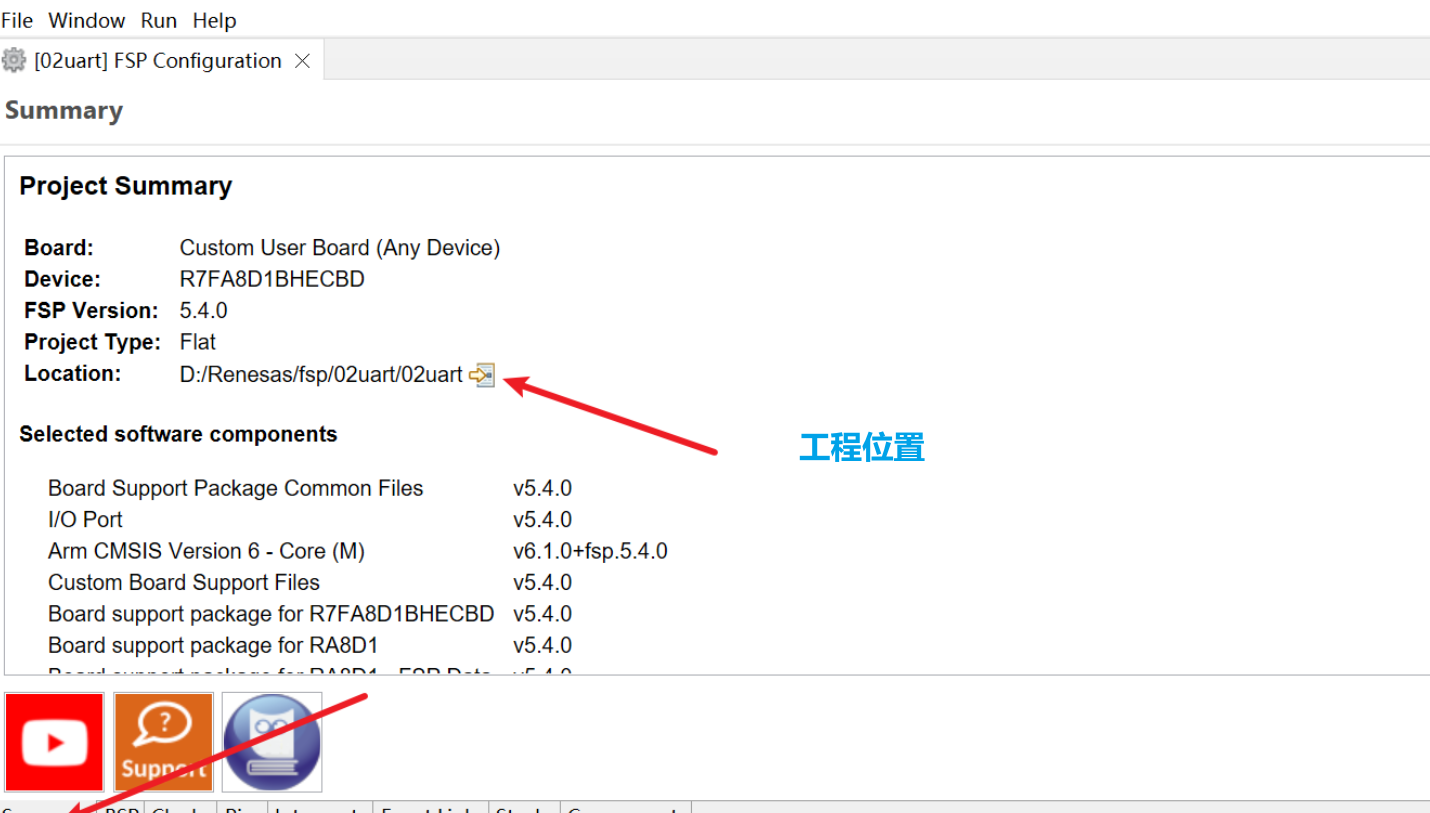Select the I/O Port component row

click(x=86, y=519)
